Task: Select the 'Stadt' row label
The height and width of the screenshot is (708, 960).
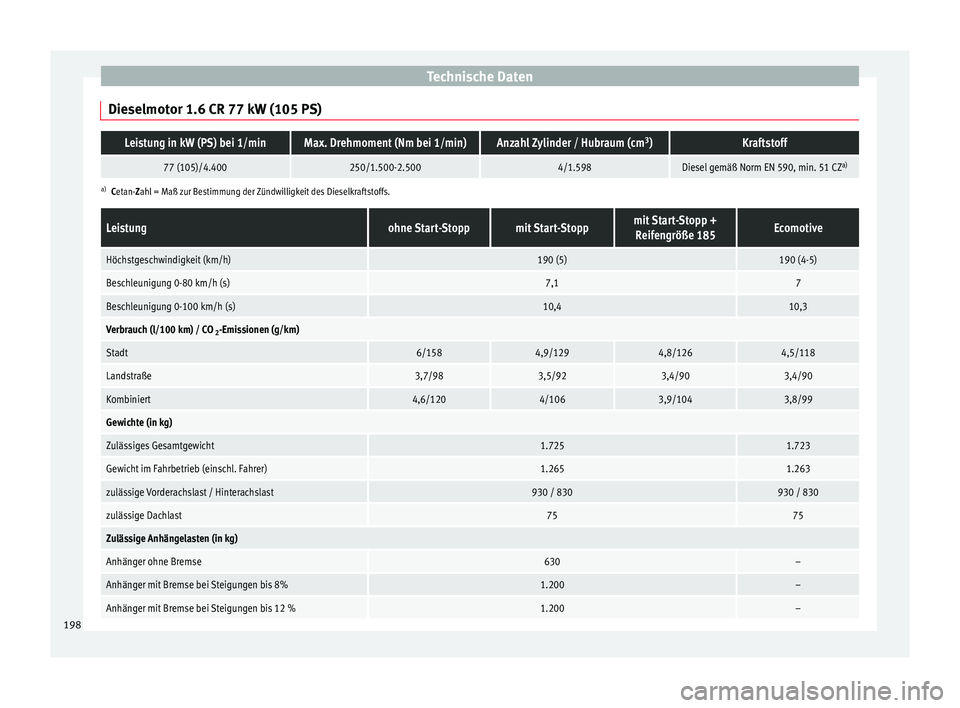Action: point(117,353)
